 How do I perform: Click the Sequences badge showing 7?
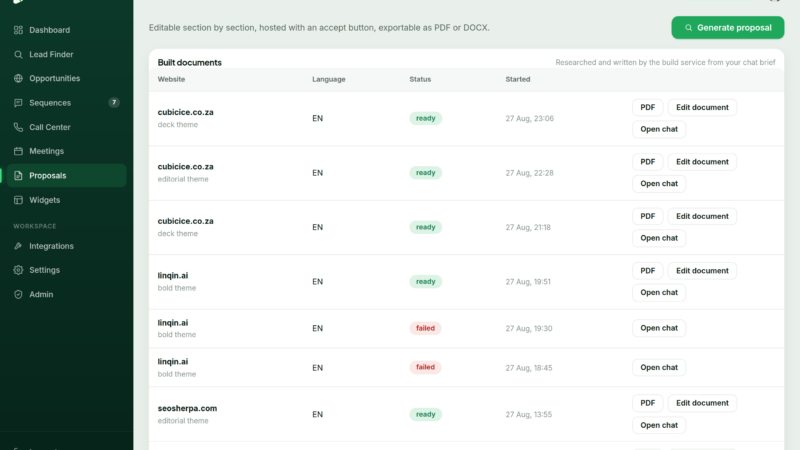pyautogui.click(x=114, y=103)
